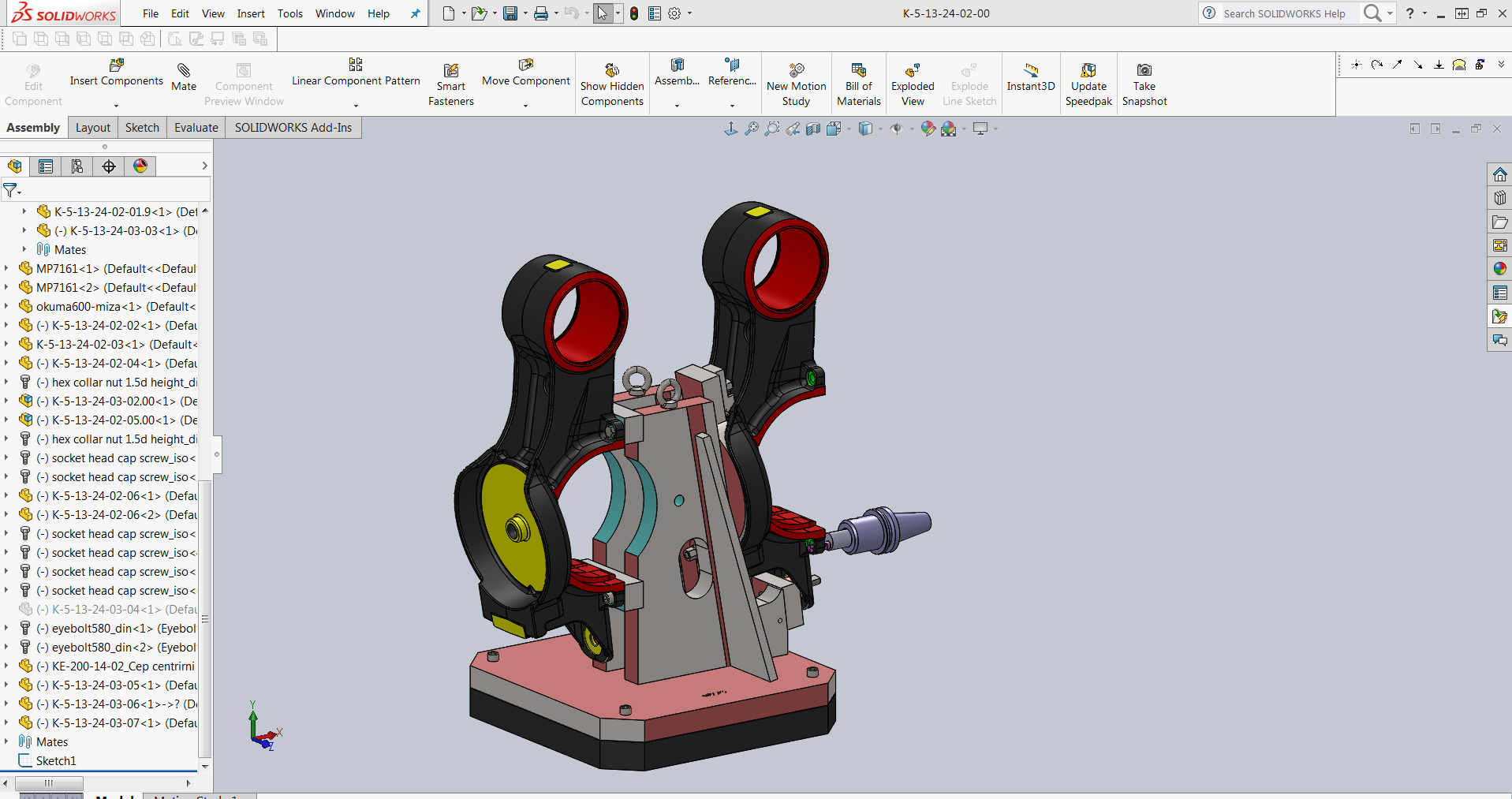Click the feature tree horizontal scrollbar
The height and width of the screenshot is (799, 1512).
point(49,783)
